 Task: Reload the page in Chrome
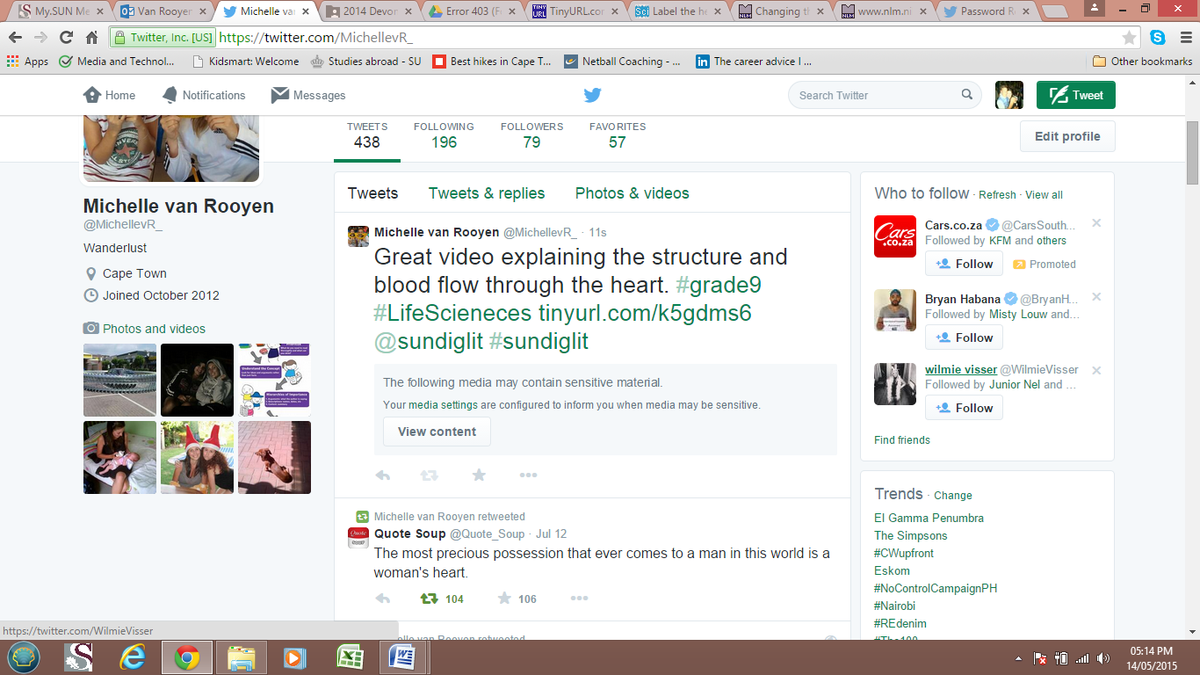click(66, 38)
